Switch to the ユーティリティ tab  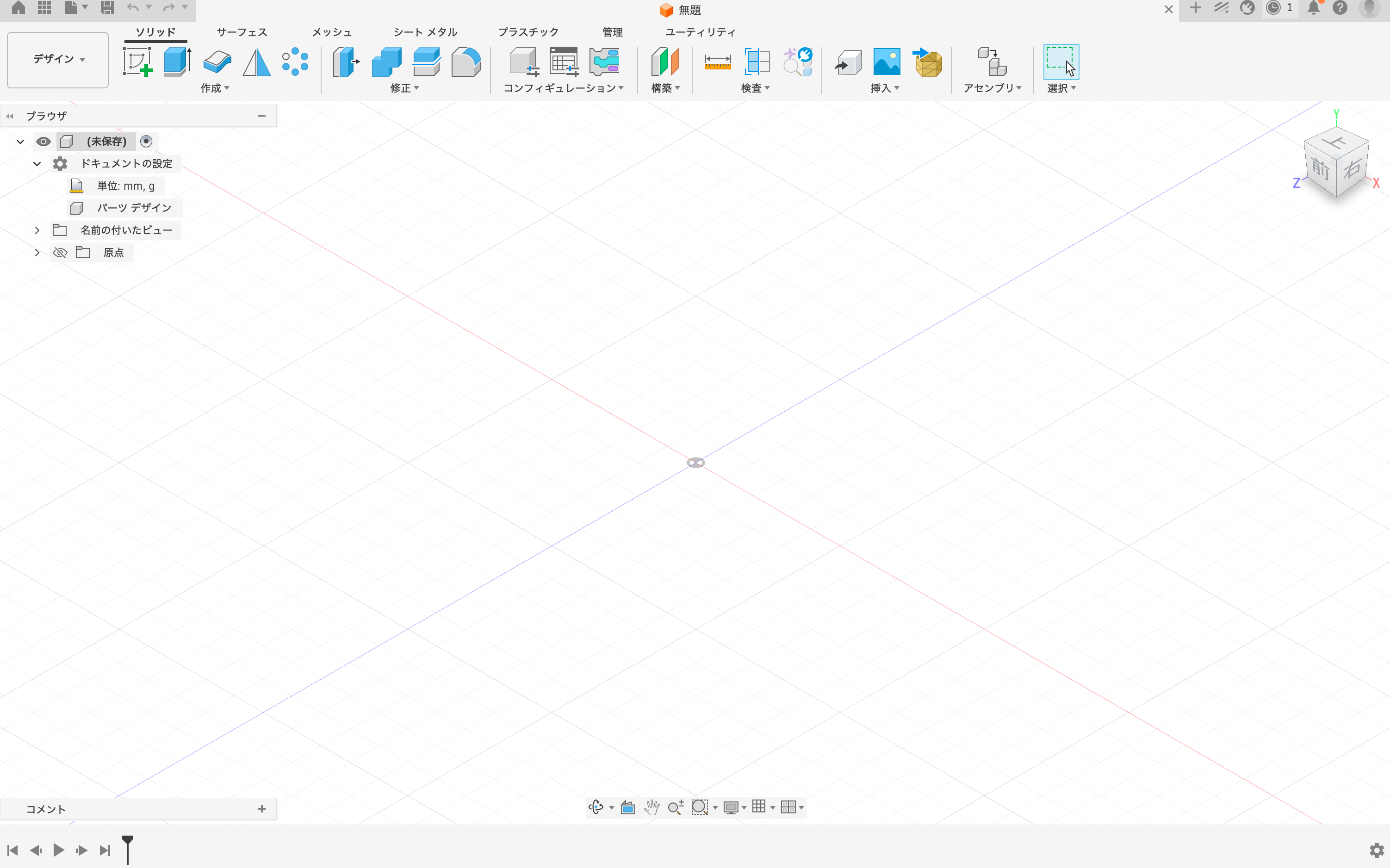tap(701, 32)
